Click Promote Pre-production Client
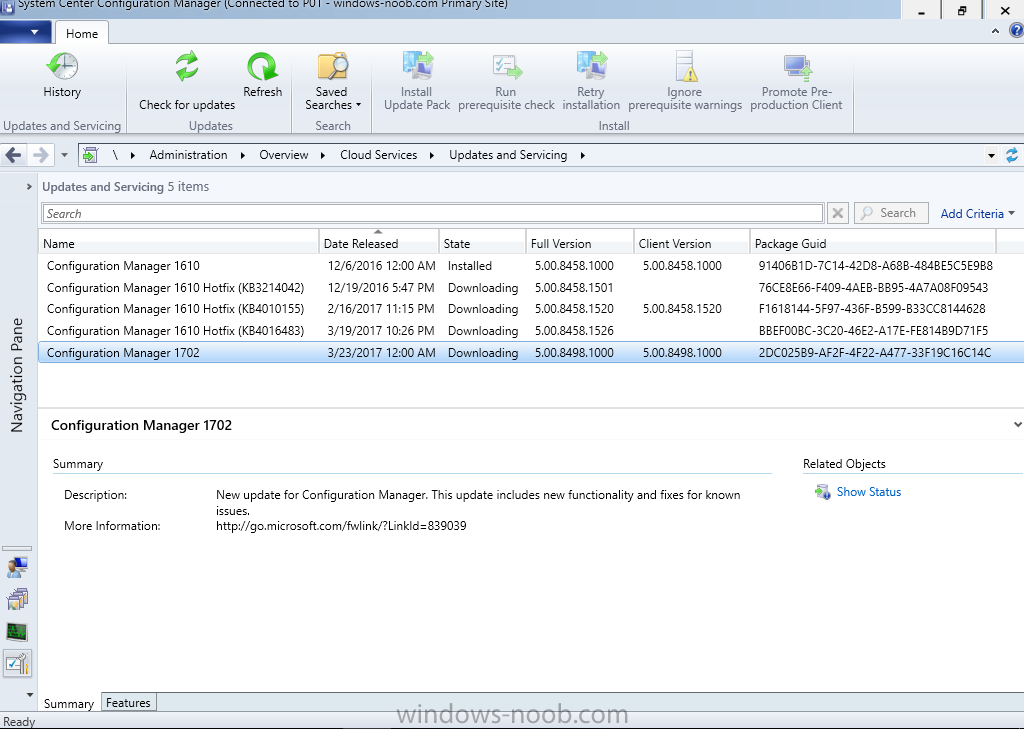Screen dimensions: 1024x729 [x=796, y=81]
